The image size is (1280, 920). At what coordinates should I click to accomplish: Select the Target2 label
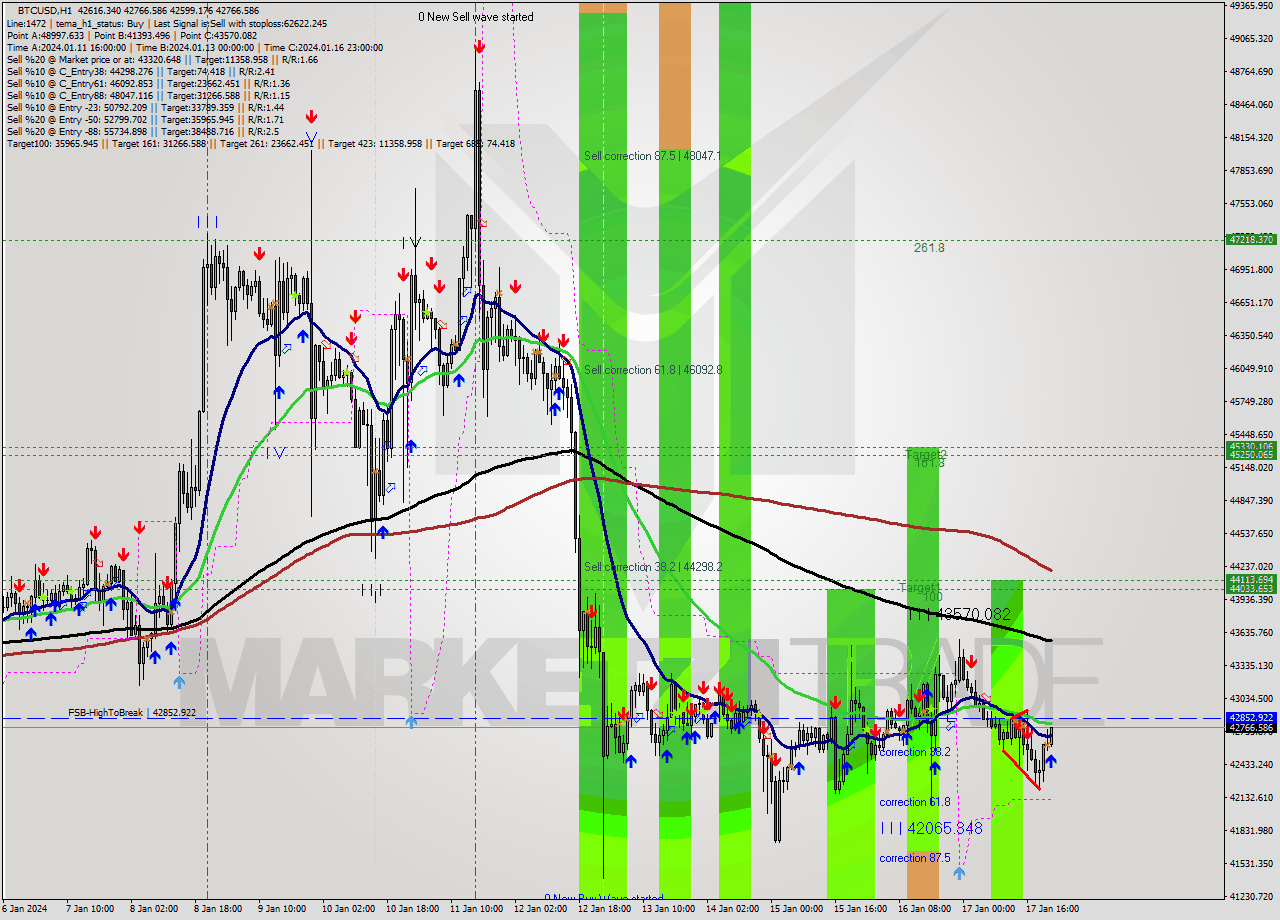click(x=926, y=454)
